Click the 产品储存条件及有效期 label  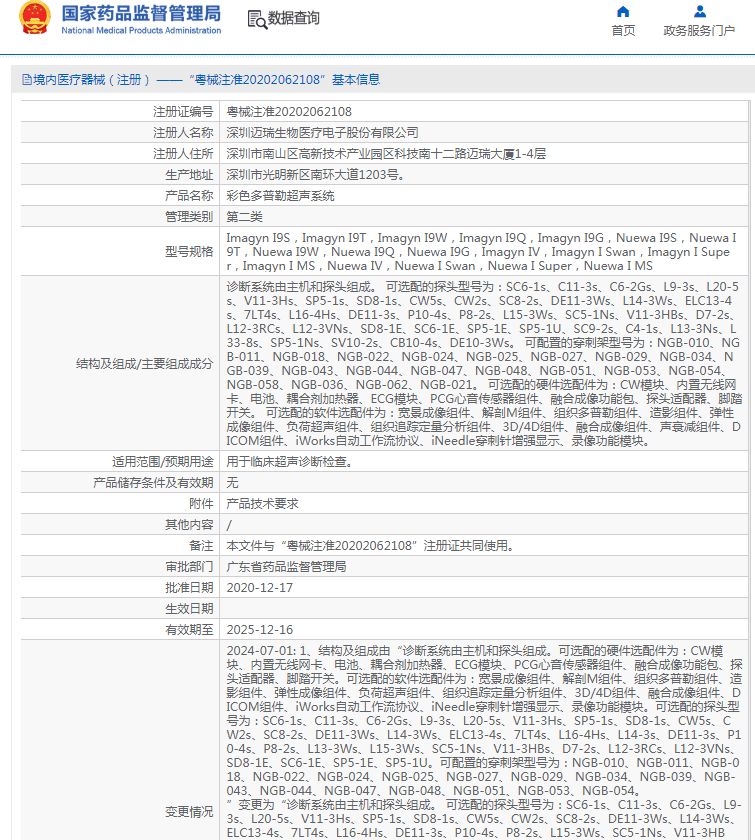click(x=153, y=482)
